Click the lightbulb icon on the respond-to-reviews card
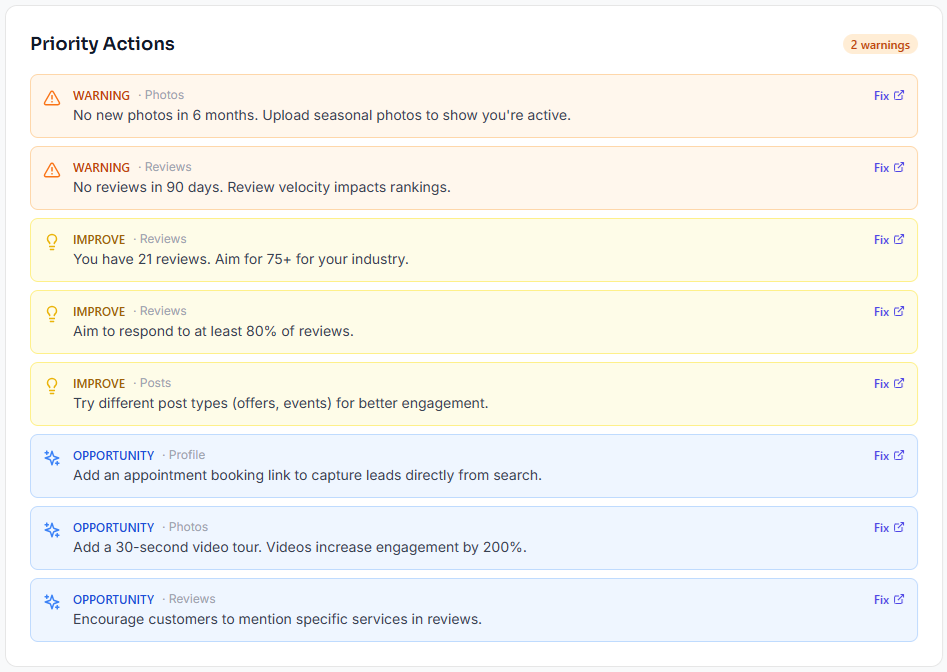The image size is (947, 672). tap(51, 313)
